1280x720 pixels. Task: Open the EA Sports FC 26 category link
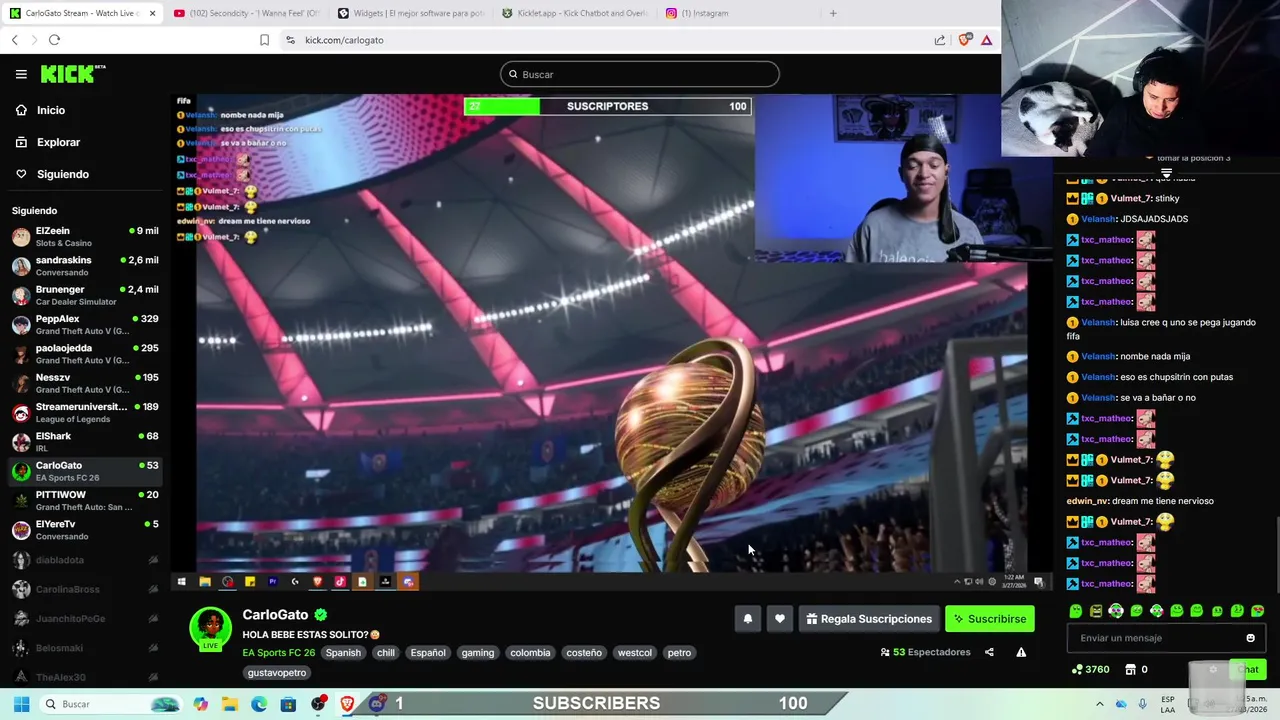(x=279, y=653)
